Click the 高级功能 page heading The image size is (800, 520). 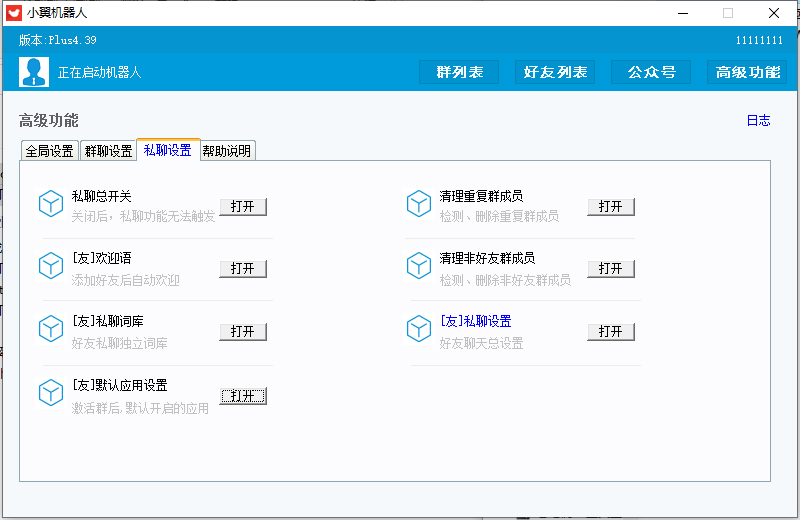pos(48,120)
